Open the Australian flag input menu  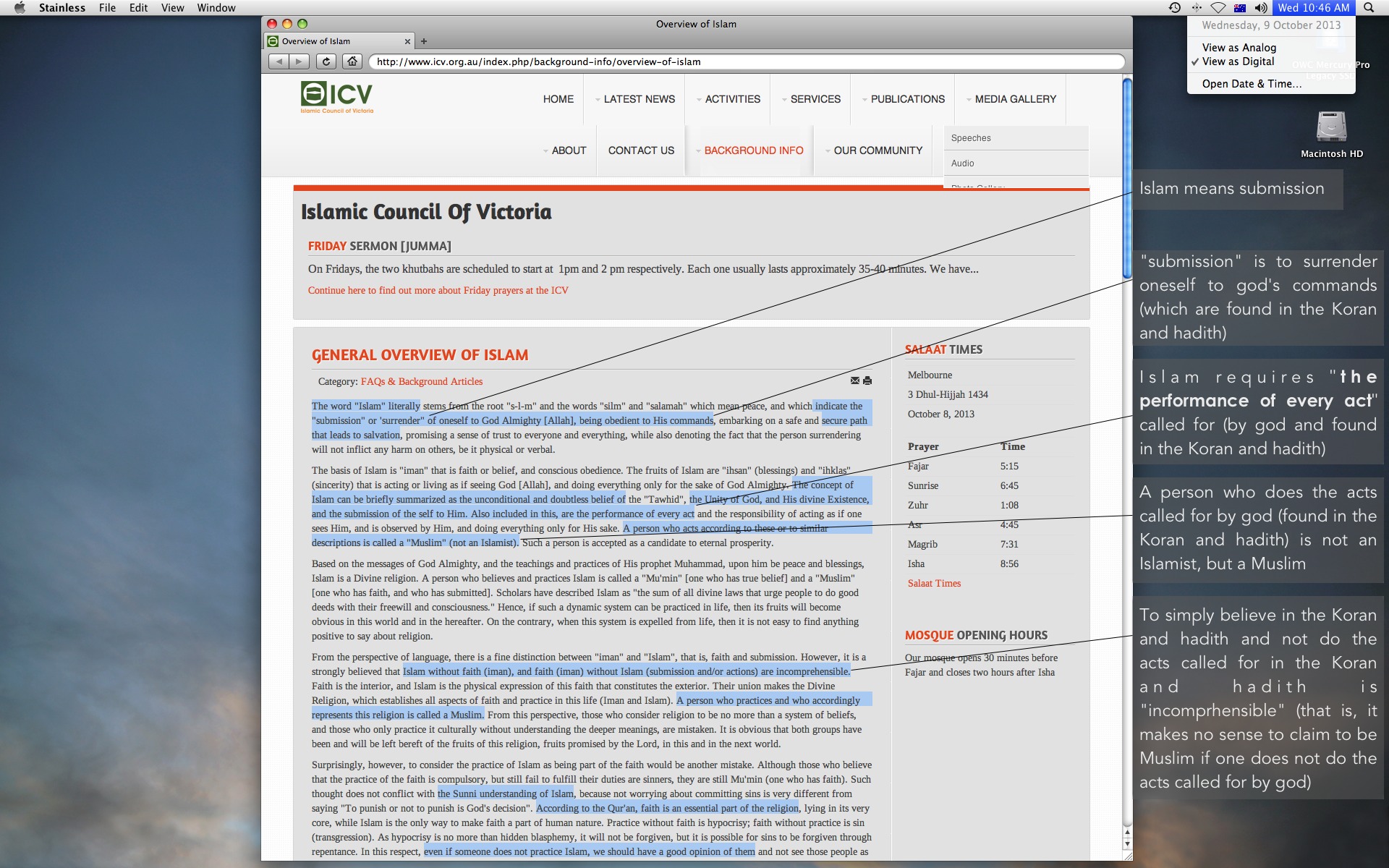coord(1240,8)
